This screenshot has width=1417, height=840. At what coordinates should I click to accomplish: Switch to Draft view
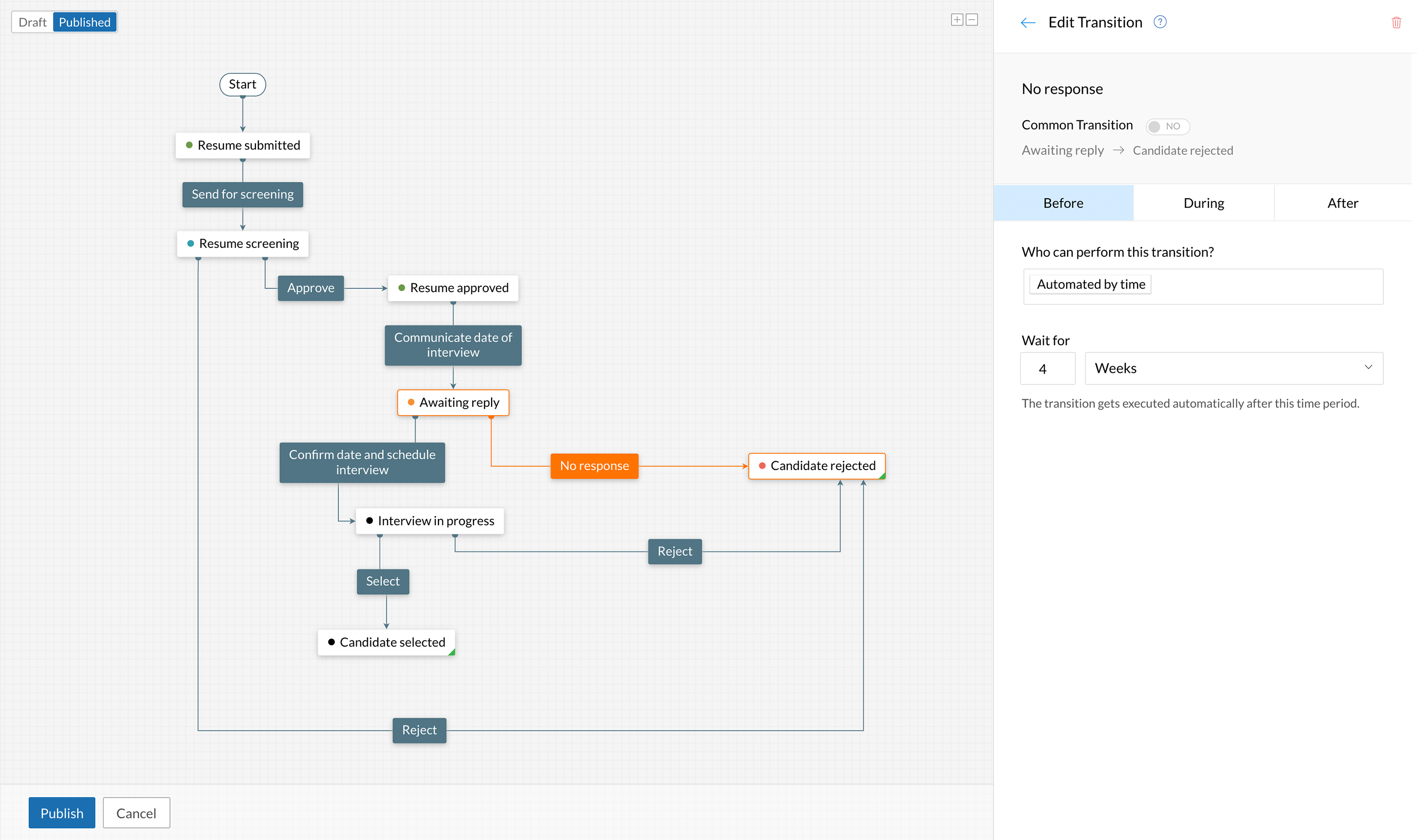pos(32,22)
